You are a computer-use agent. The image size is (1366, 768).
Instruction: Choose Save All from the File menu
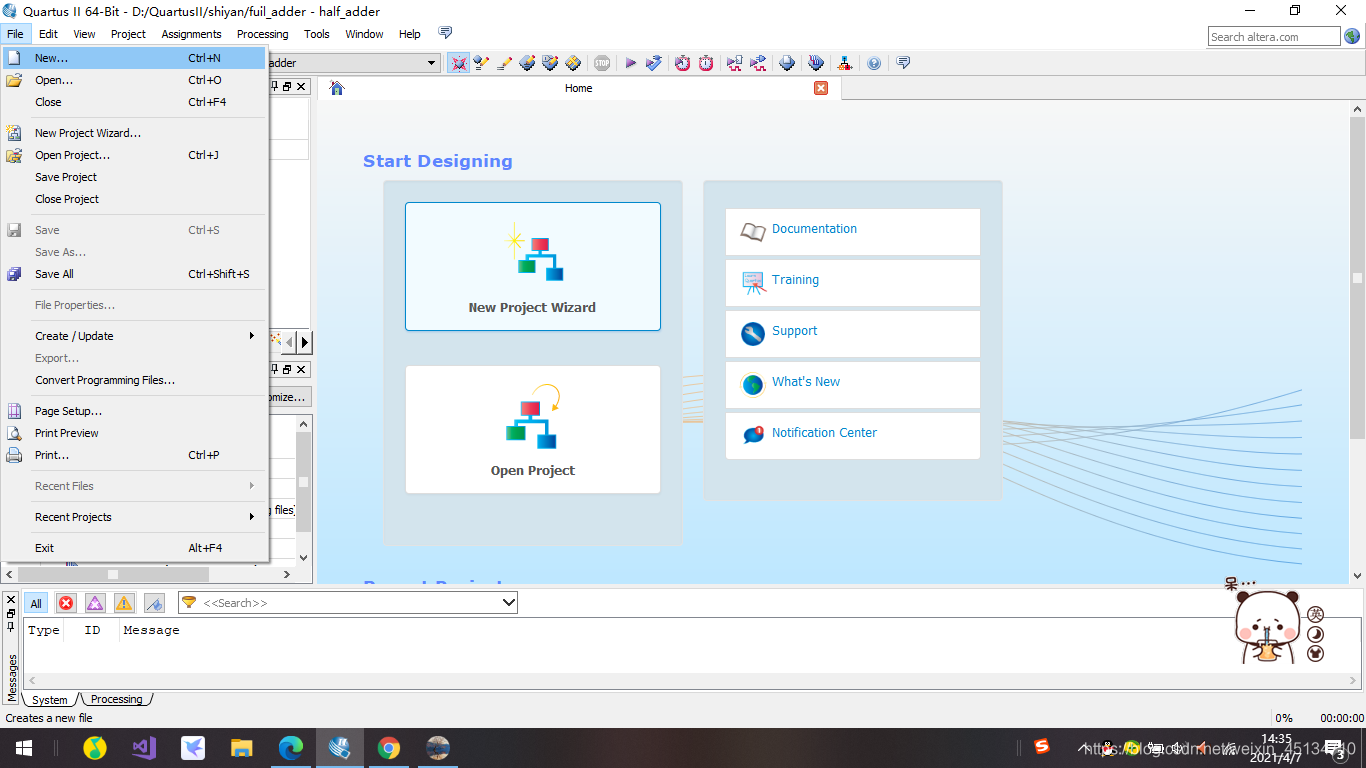click(x=135, y=274)
